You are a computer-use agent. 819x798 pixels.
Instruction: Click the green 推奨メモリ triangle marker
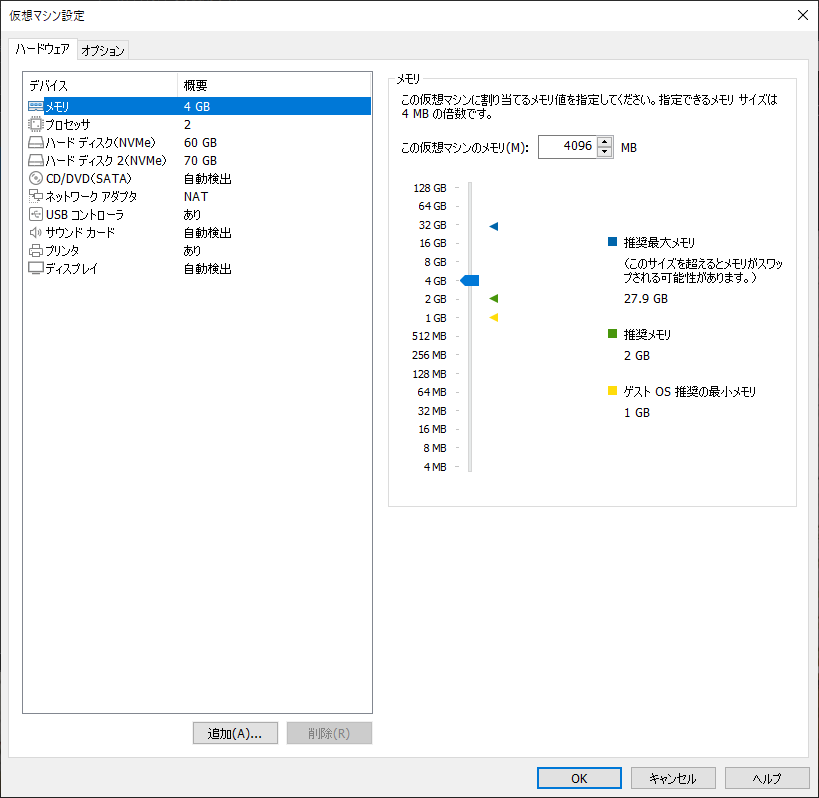pyautogui.click(x=492, y=299)
